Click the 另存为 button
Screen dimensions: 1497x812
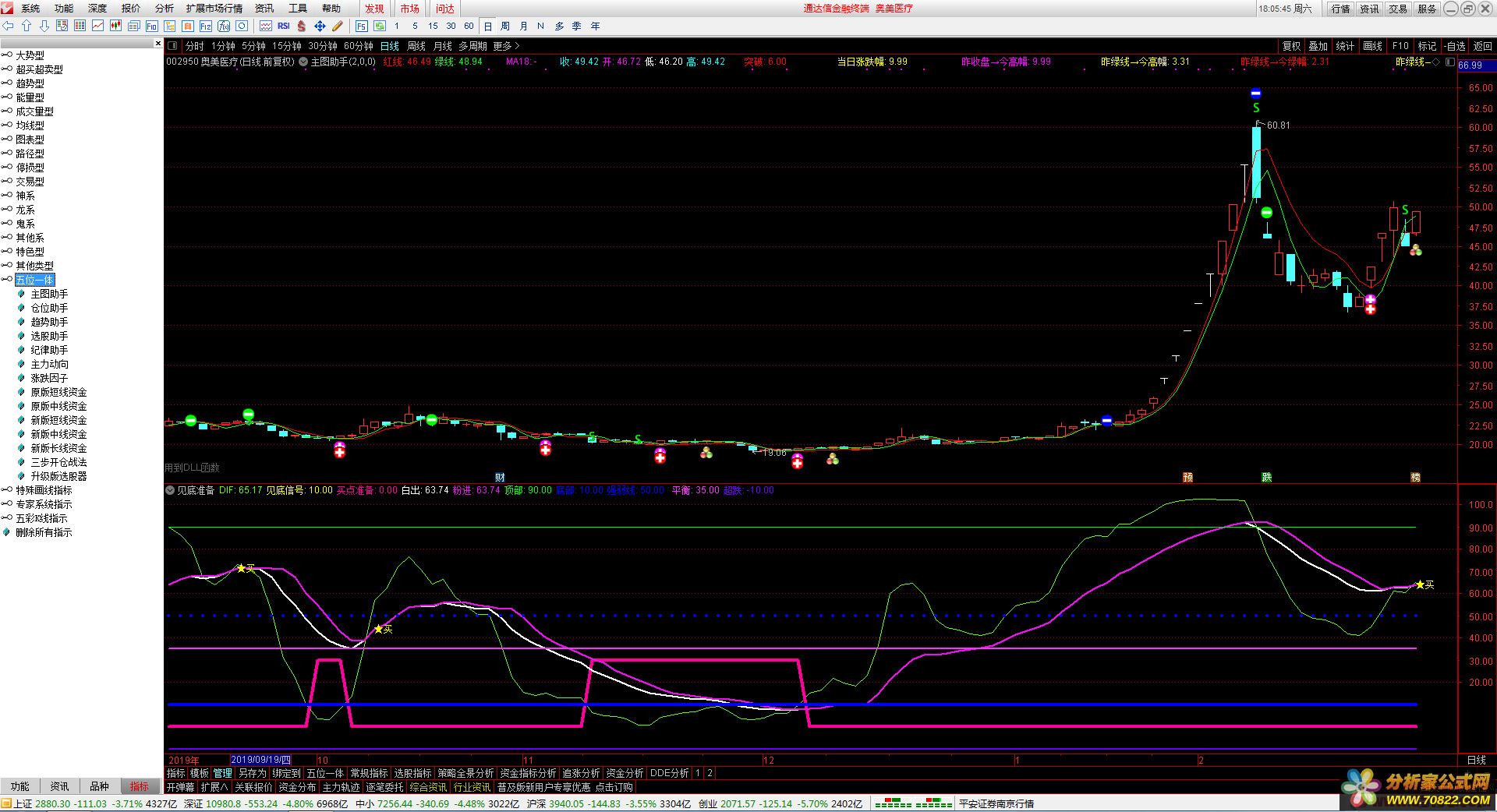click(x=252, y=773)
